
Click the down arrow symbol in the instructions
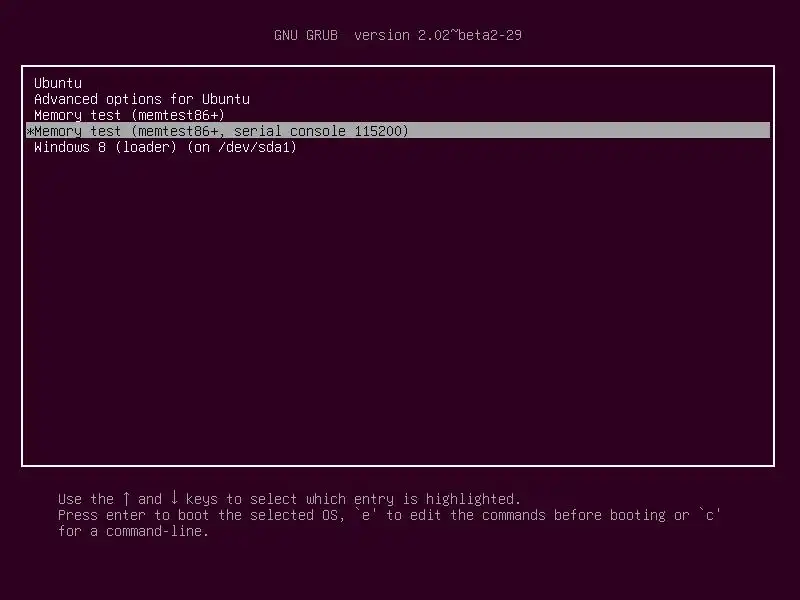tap(174, 497)
